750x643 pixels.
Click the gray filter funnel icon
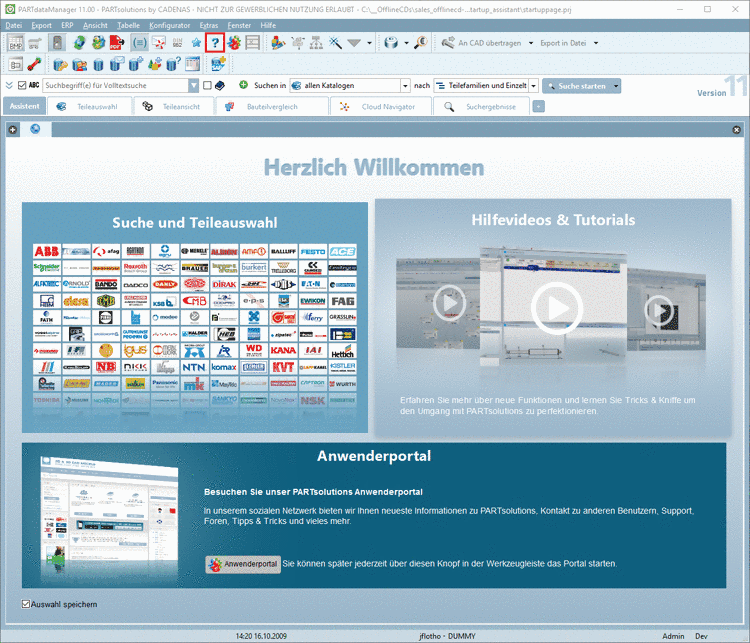(x=354, y=43)
